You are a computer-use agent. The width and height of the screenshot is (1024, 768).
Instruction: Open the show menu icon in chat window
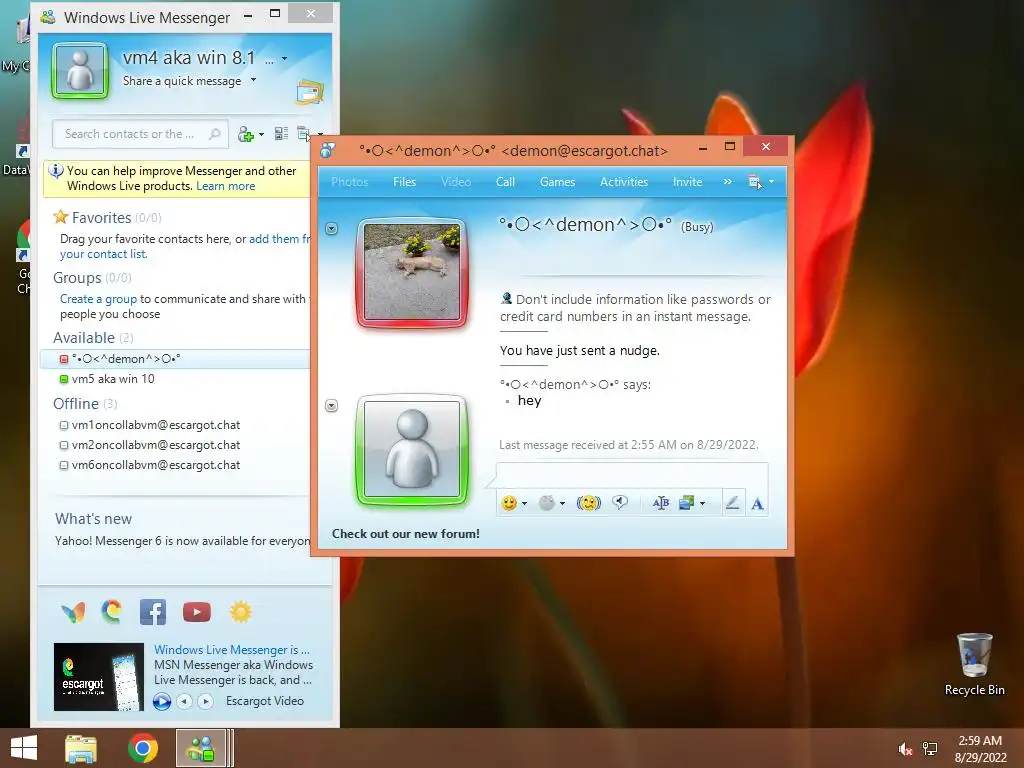(x=755, y=182)
